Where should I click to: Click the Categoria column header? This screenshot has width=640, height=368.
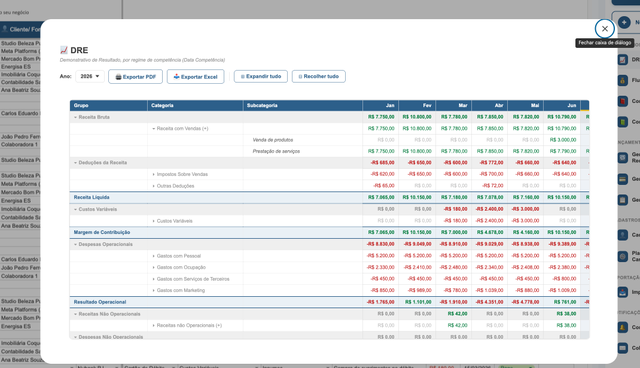(x=195, y=105)
